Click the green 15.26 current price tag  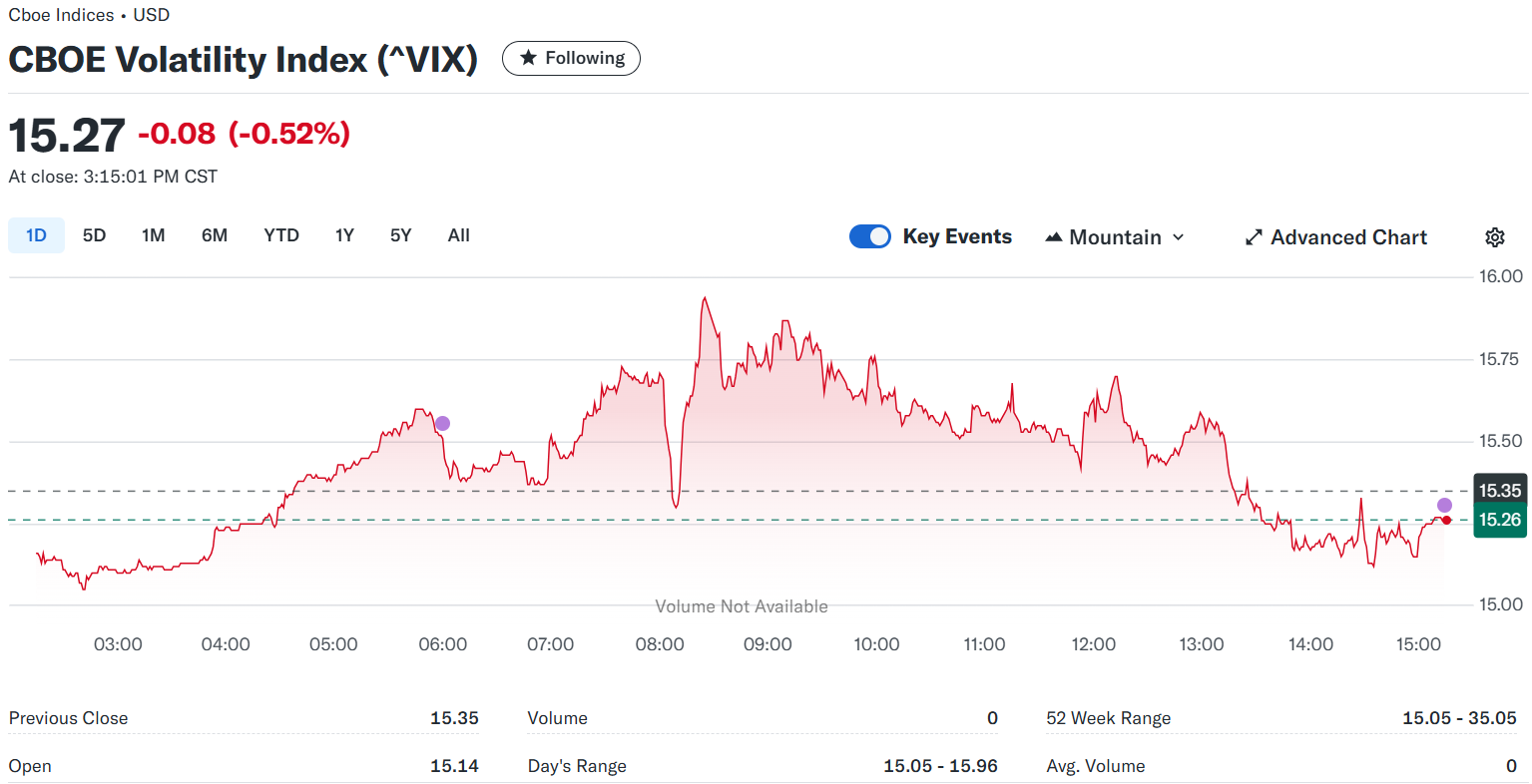[1500, 520]
